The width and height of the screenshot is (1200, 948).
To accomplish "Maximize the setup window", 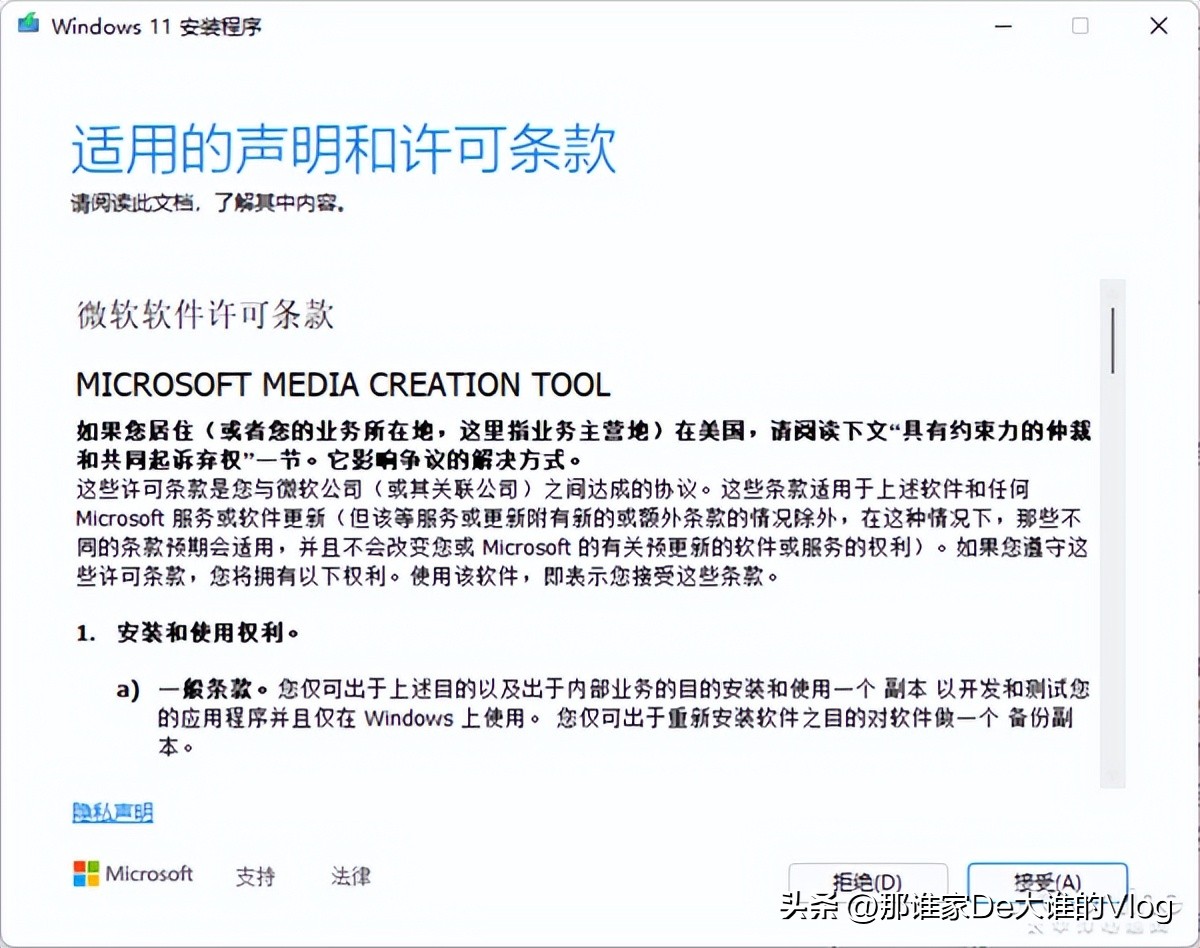I will 1079,26.
